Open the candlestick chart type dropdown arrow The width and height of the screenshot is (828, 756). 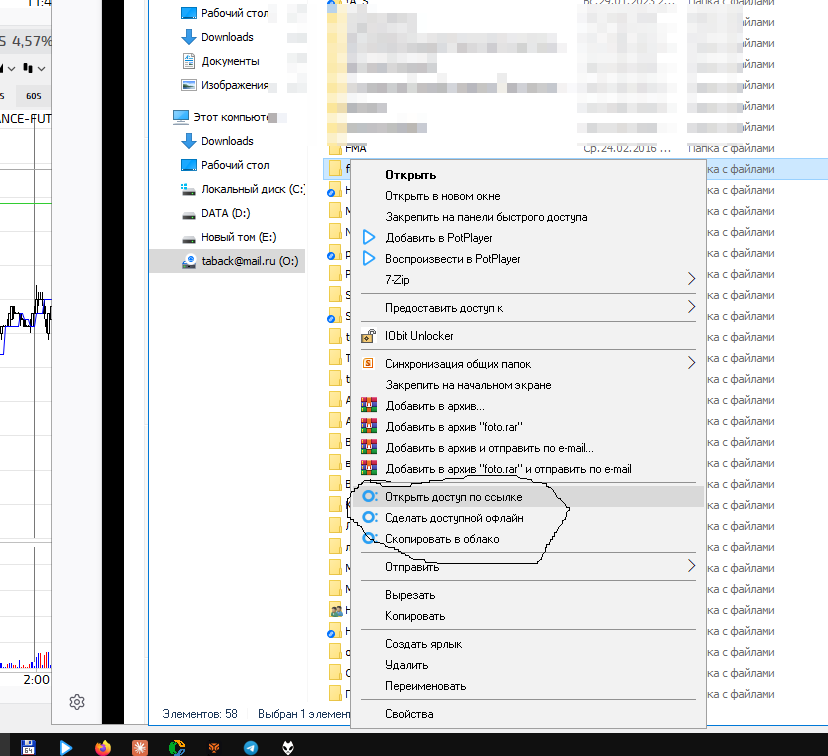click(42, 69)
